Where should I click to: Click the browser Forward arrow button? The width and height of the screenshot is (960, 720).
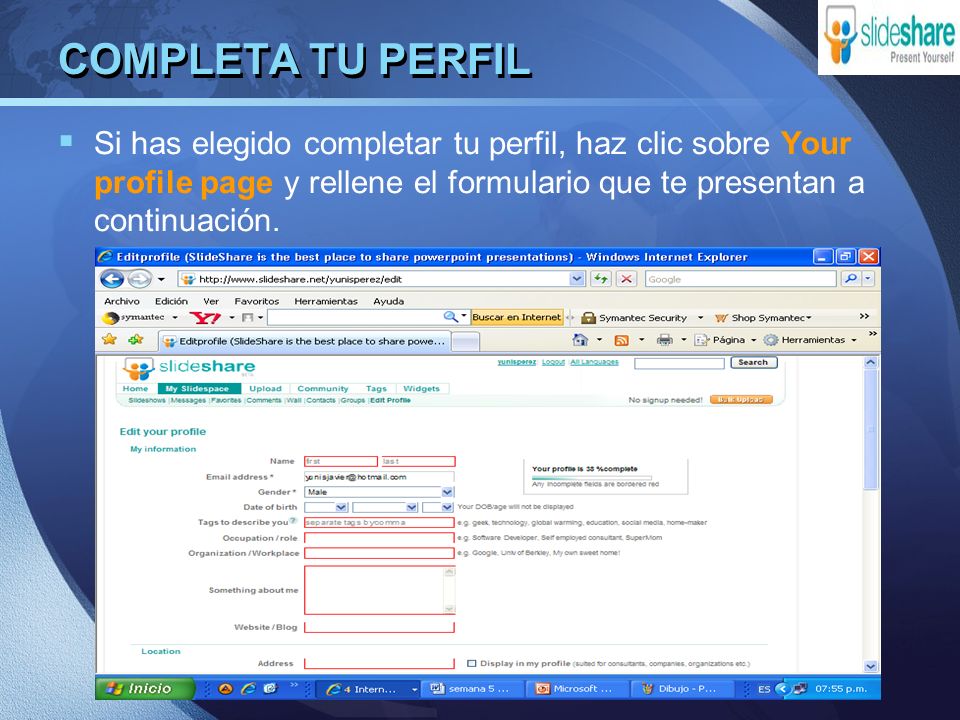pyautogui.click(x=140, y=279)
